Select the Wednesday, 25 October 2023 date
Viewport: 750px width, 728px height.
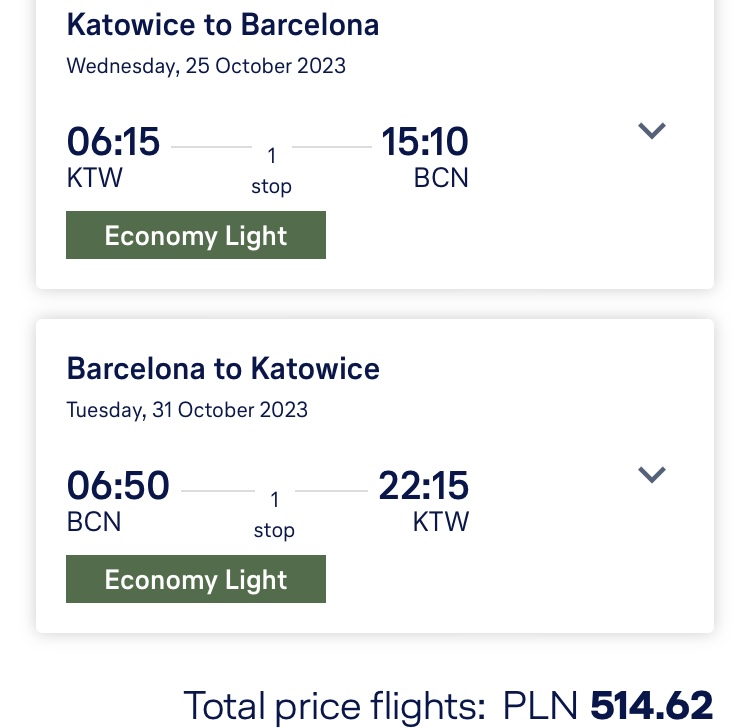(x=206, y=66)
